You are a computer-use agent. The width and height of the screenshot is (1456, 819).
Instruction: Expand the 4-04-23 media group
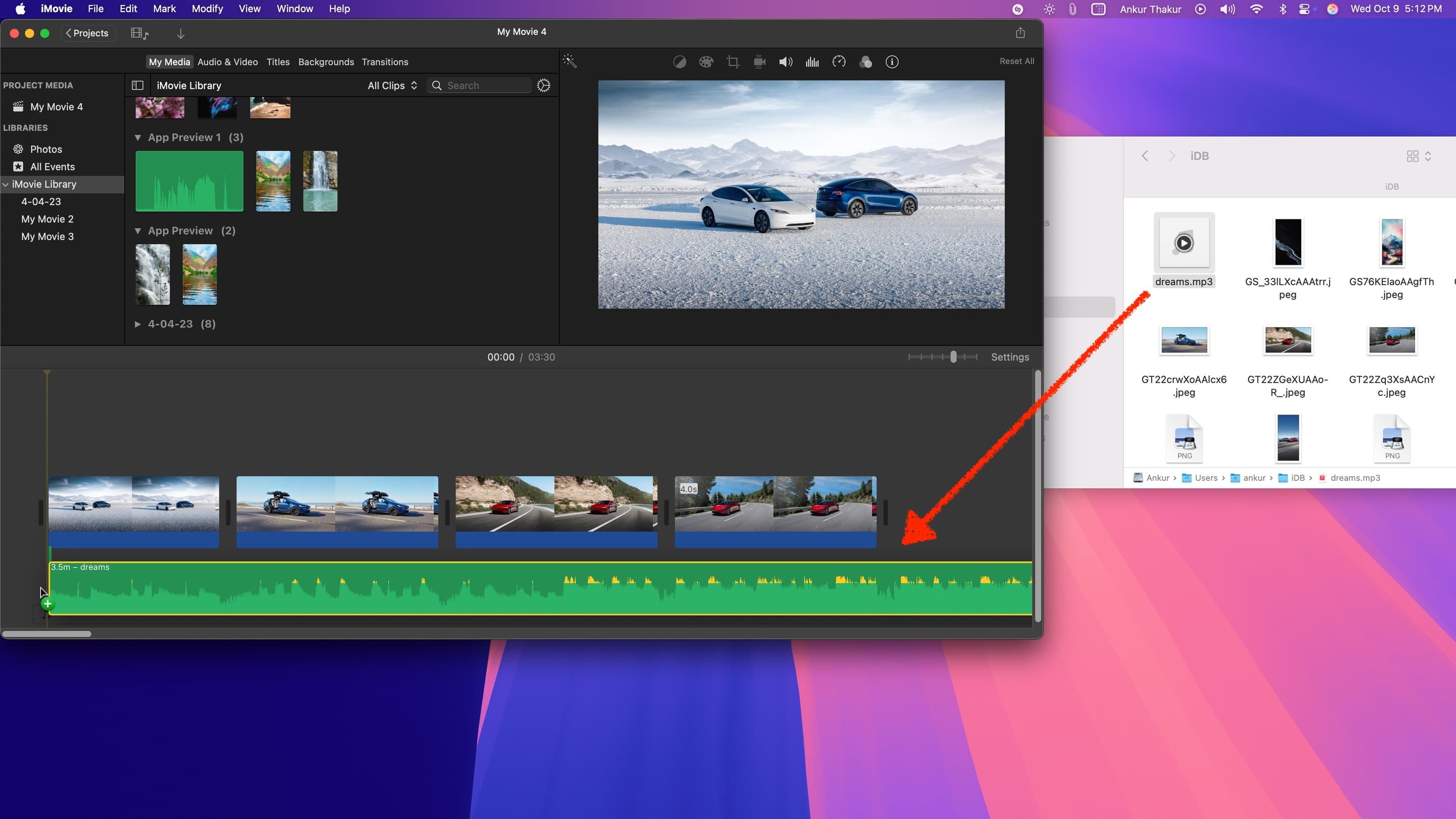[138, 324]
